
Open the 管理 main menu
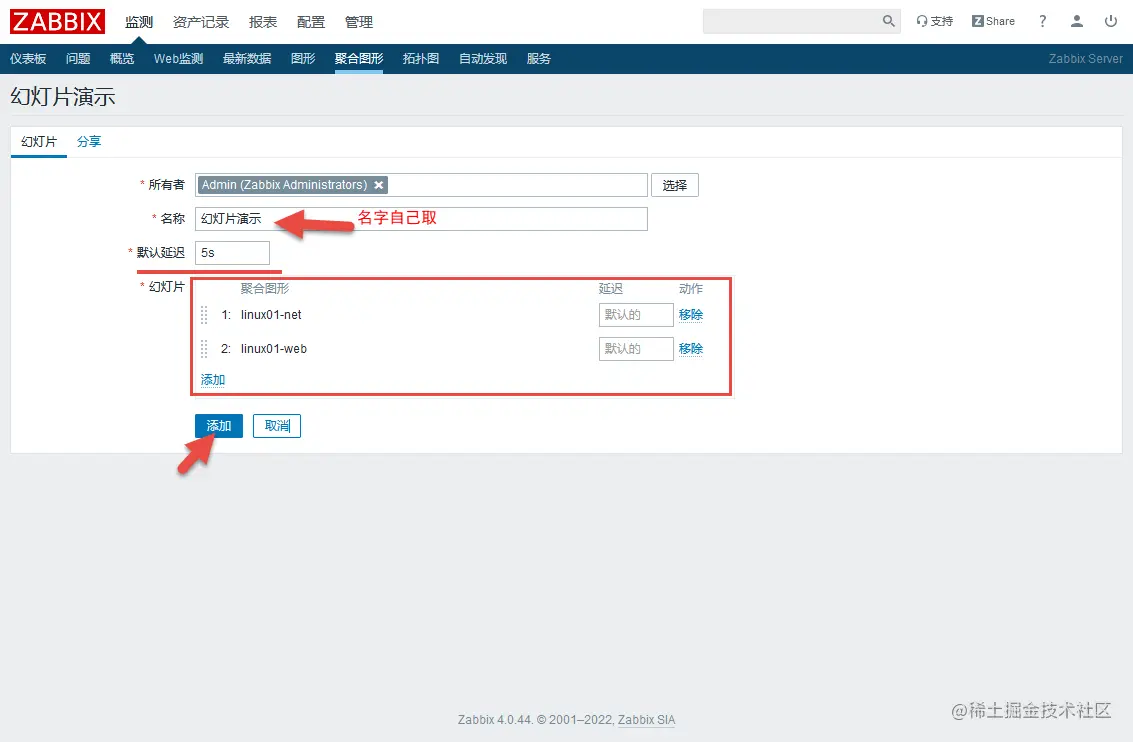tap(358, 22)
